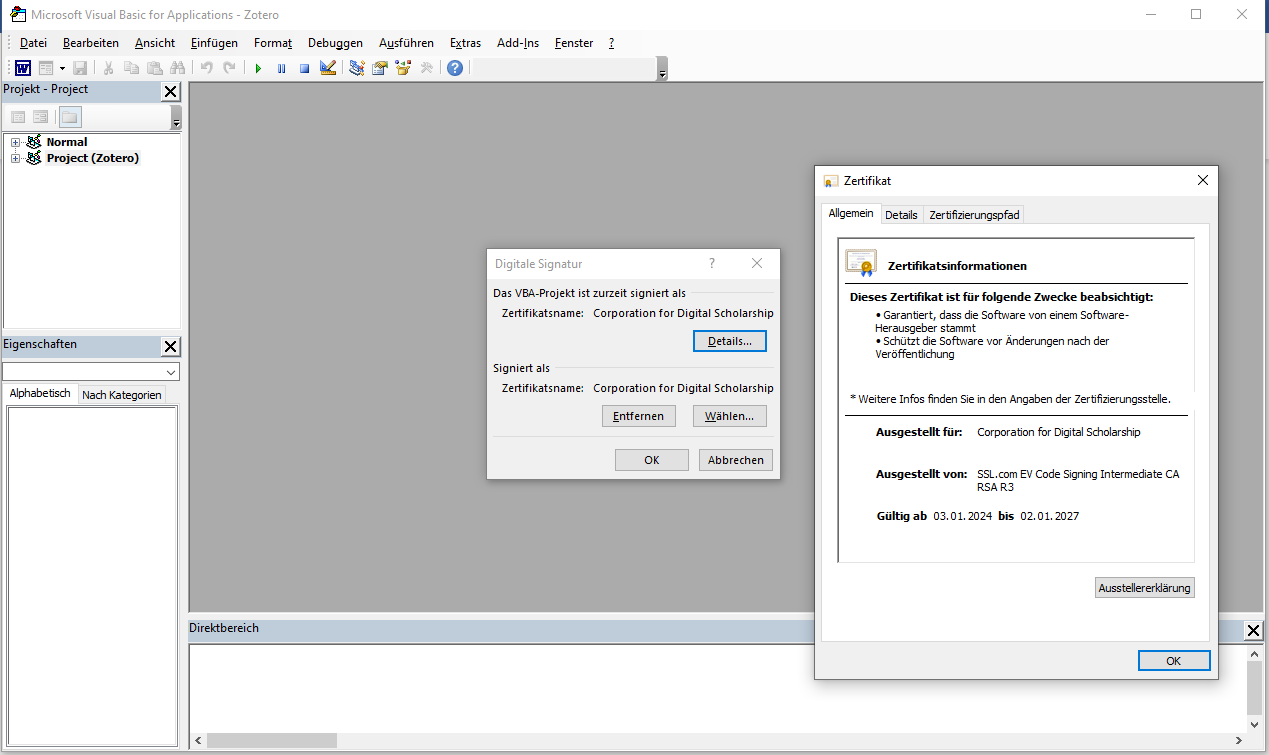Image resolution: width=1269 pixels, height=755 pixels.
Task: Toggle Design Mode ruler icon
Action: click(x=327, y=68)
